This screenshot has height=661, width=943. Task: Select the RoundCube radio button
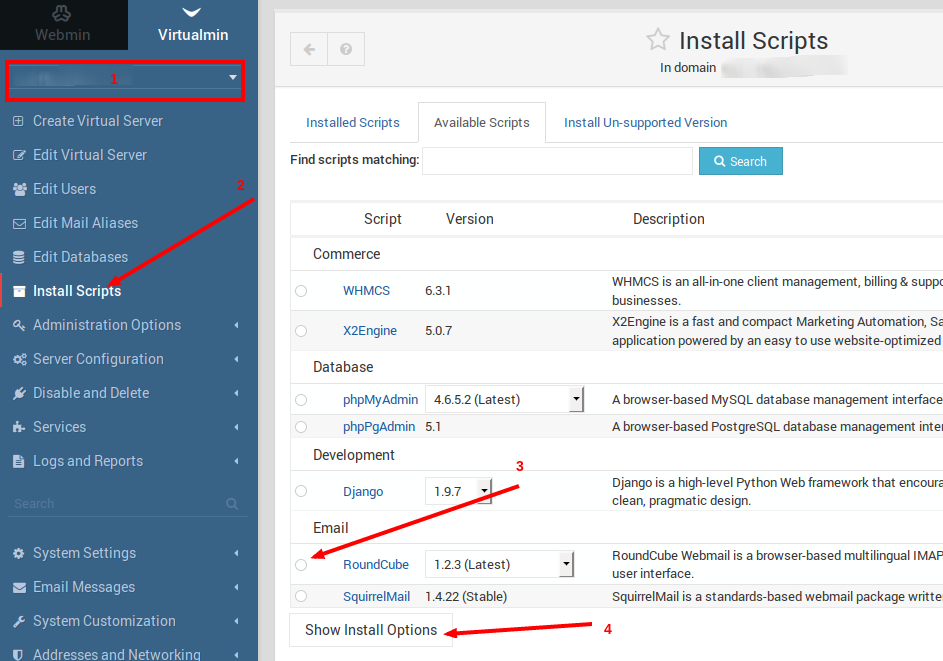coord(301,565)
